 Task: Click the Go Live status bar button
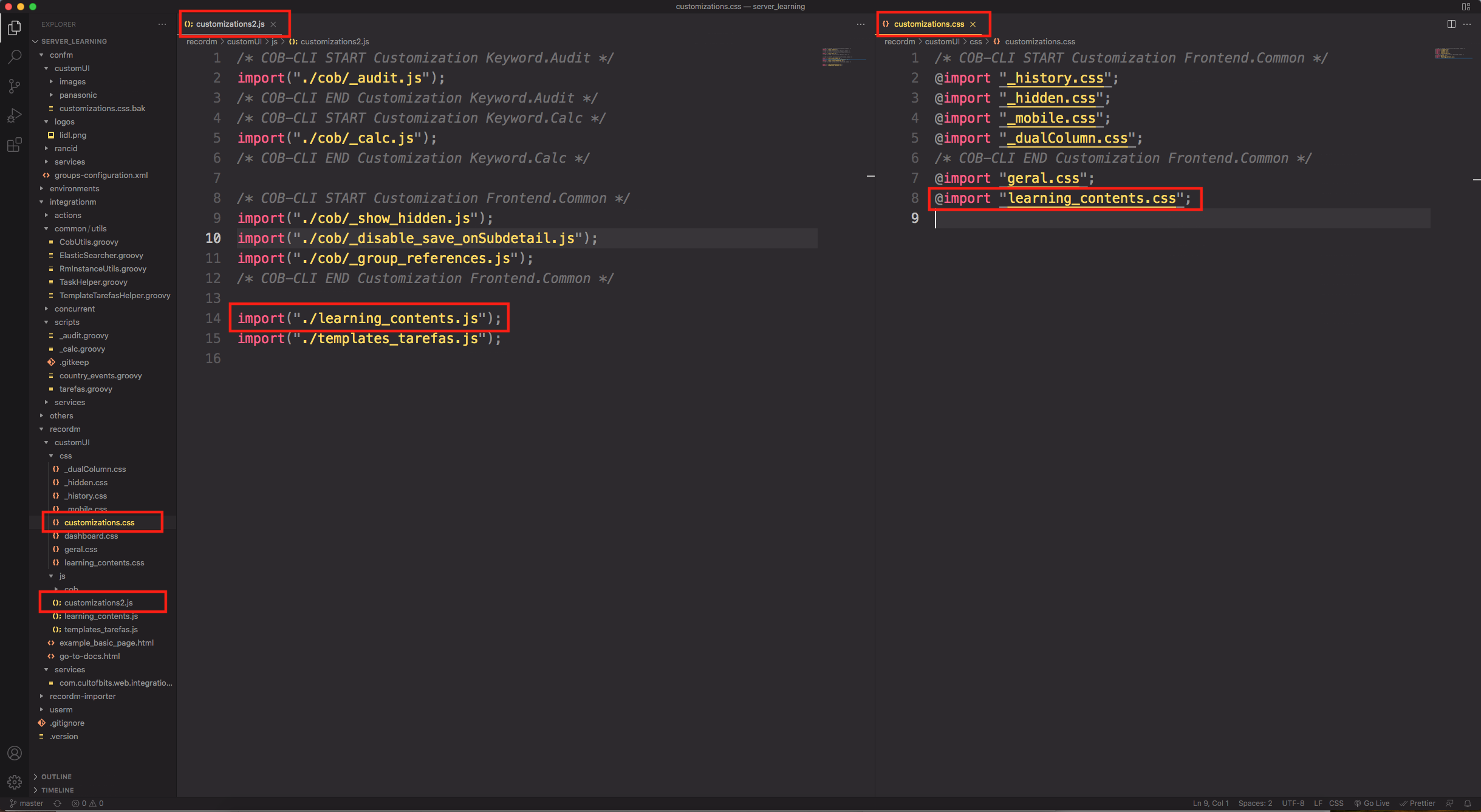[1372, 803]
